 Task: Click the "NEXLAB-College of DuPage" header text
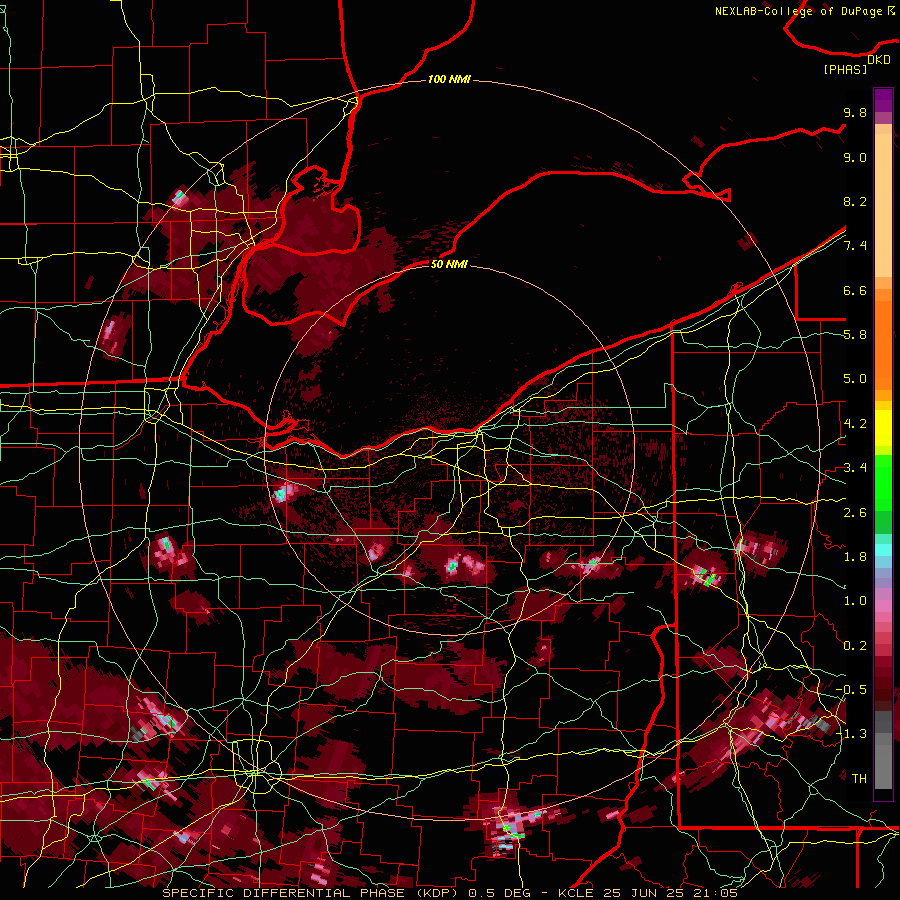(x=800, y=11)
